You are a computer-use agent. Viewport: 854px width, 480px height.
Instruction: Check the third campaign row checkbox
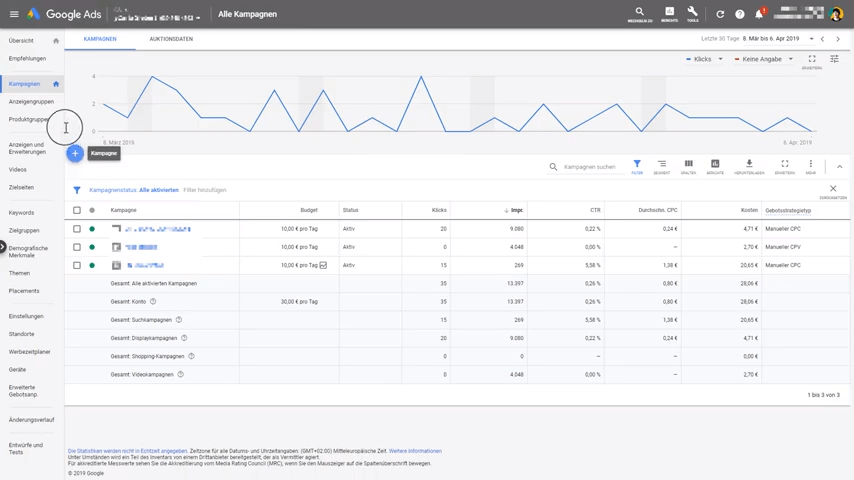coord(77,265)
